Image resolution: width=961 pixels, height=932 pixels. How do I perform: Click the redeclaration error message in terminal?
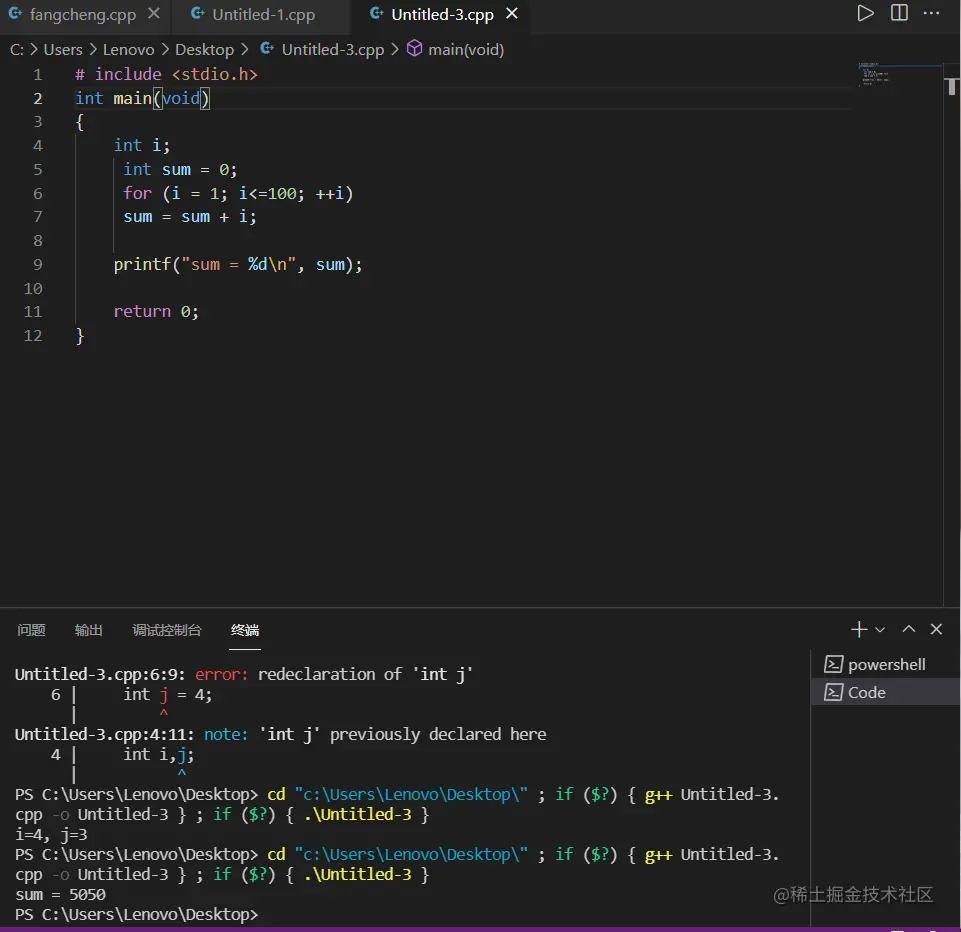click(x=243, y=674)
